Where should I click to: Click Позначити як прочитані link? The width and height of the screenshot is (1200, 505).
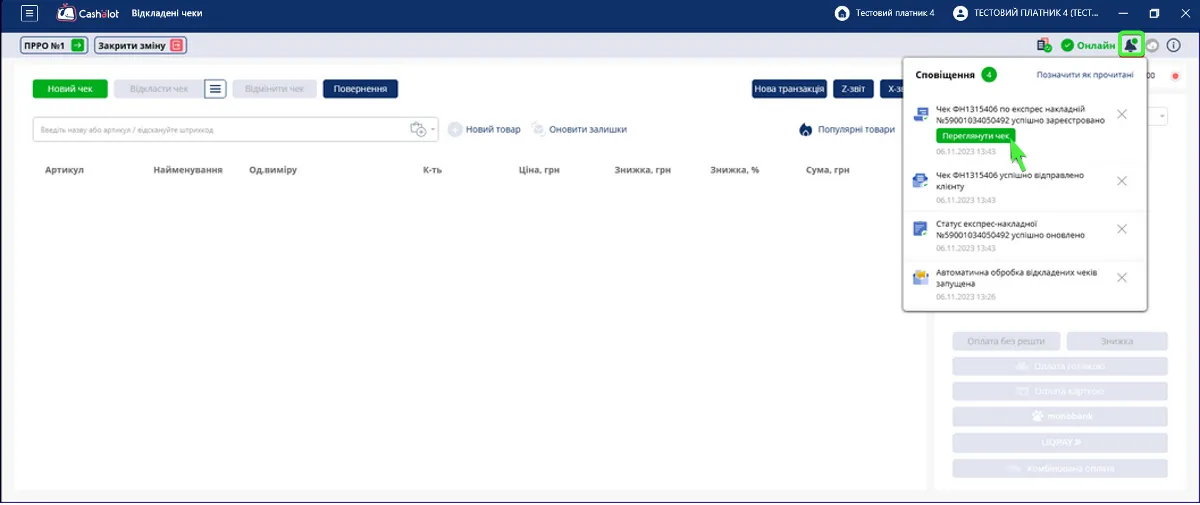coord(1084,75)
